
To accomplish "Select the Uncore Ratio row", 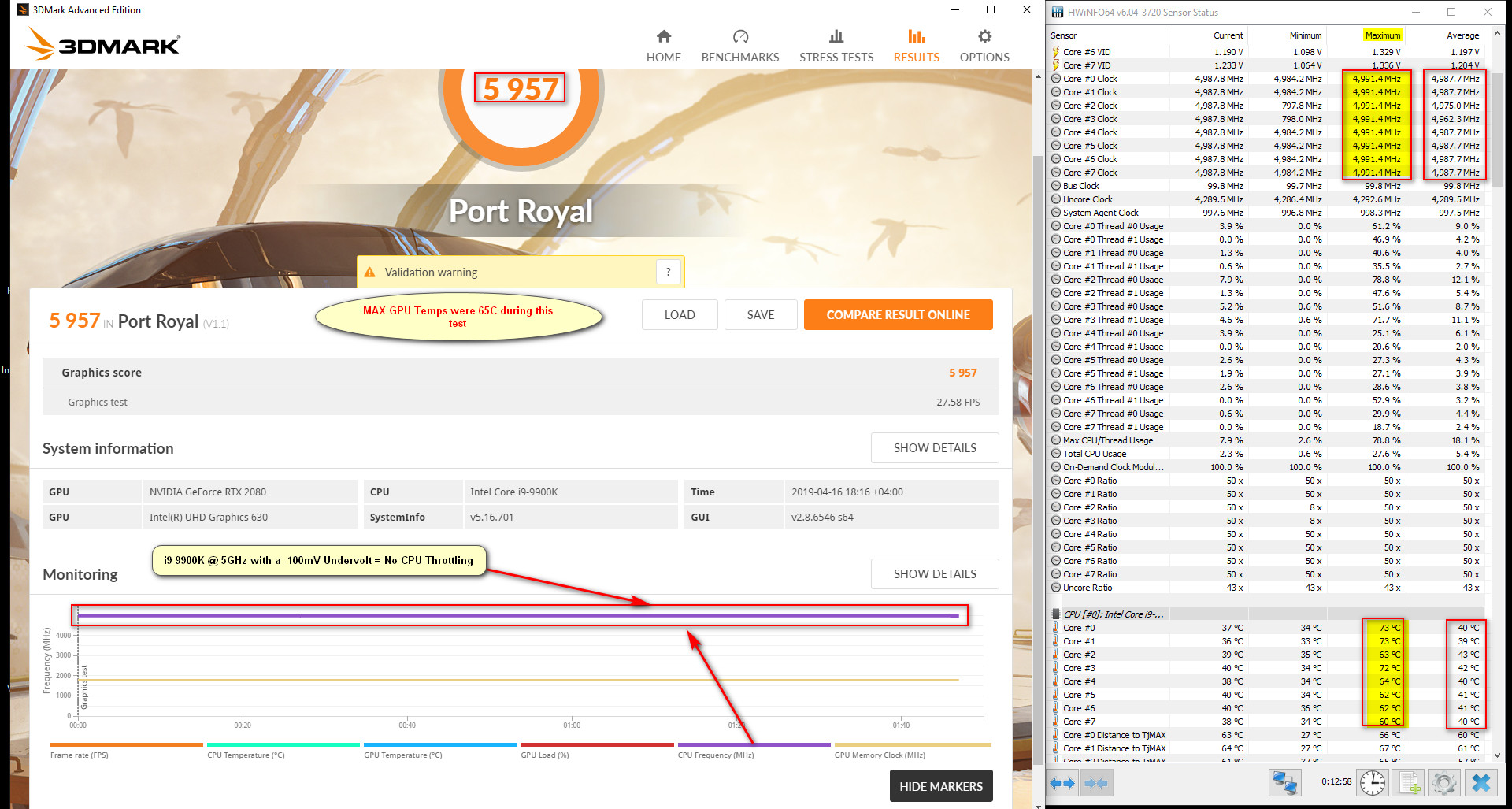I will tap(1267, 588).
